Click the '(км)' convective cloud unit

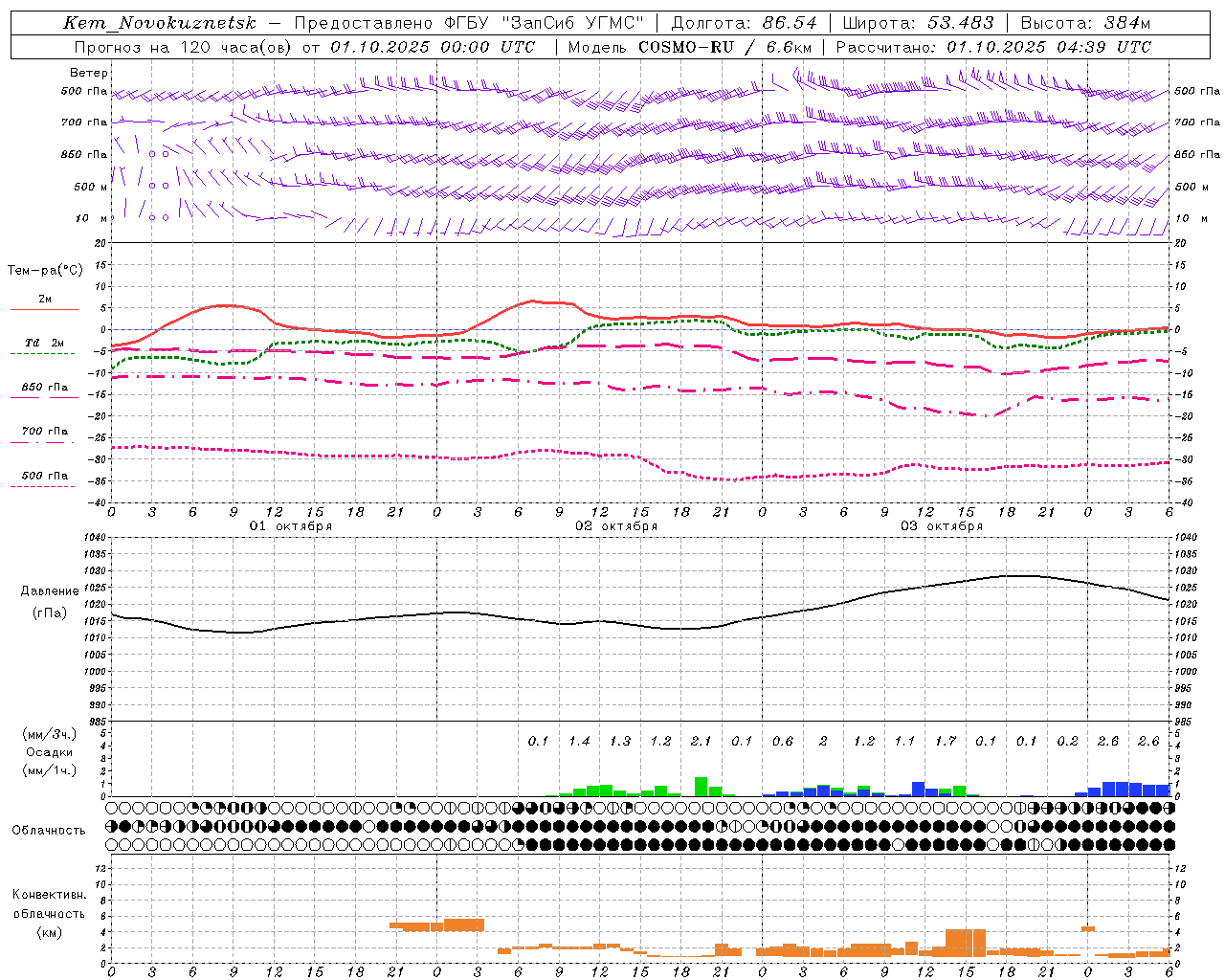tap(50, 932)
